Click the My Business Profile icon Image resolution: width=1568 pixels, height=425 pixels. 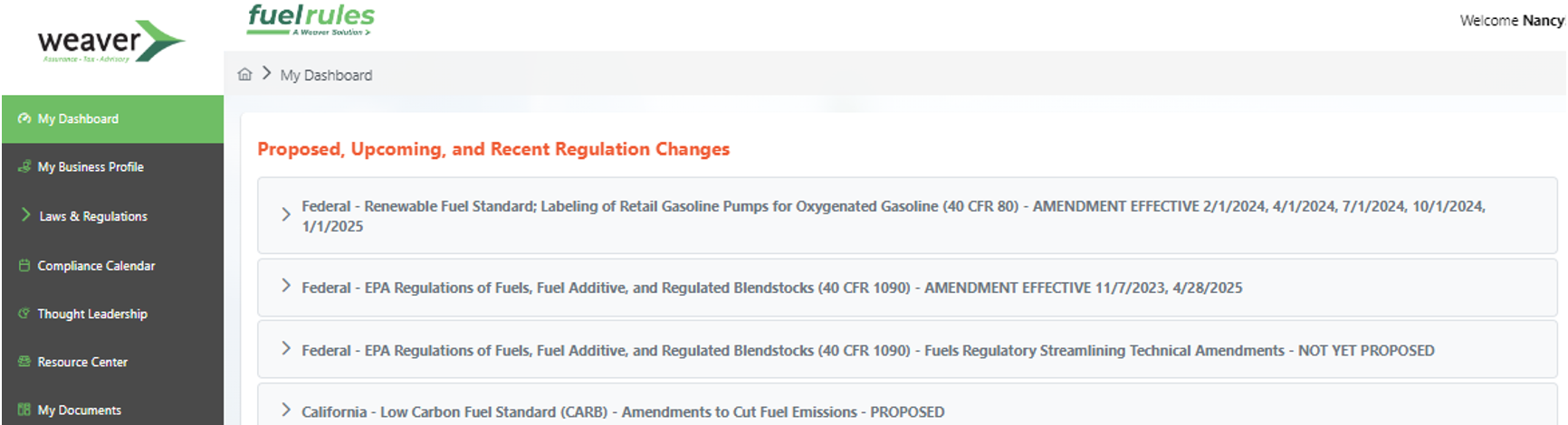tap(24, 166)
